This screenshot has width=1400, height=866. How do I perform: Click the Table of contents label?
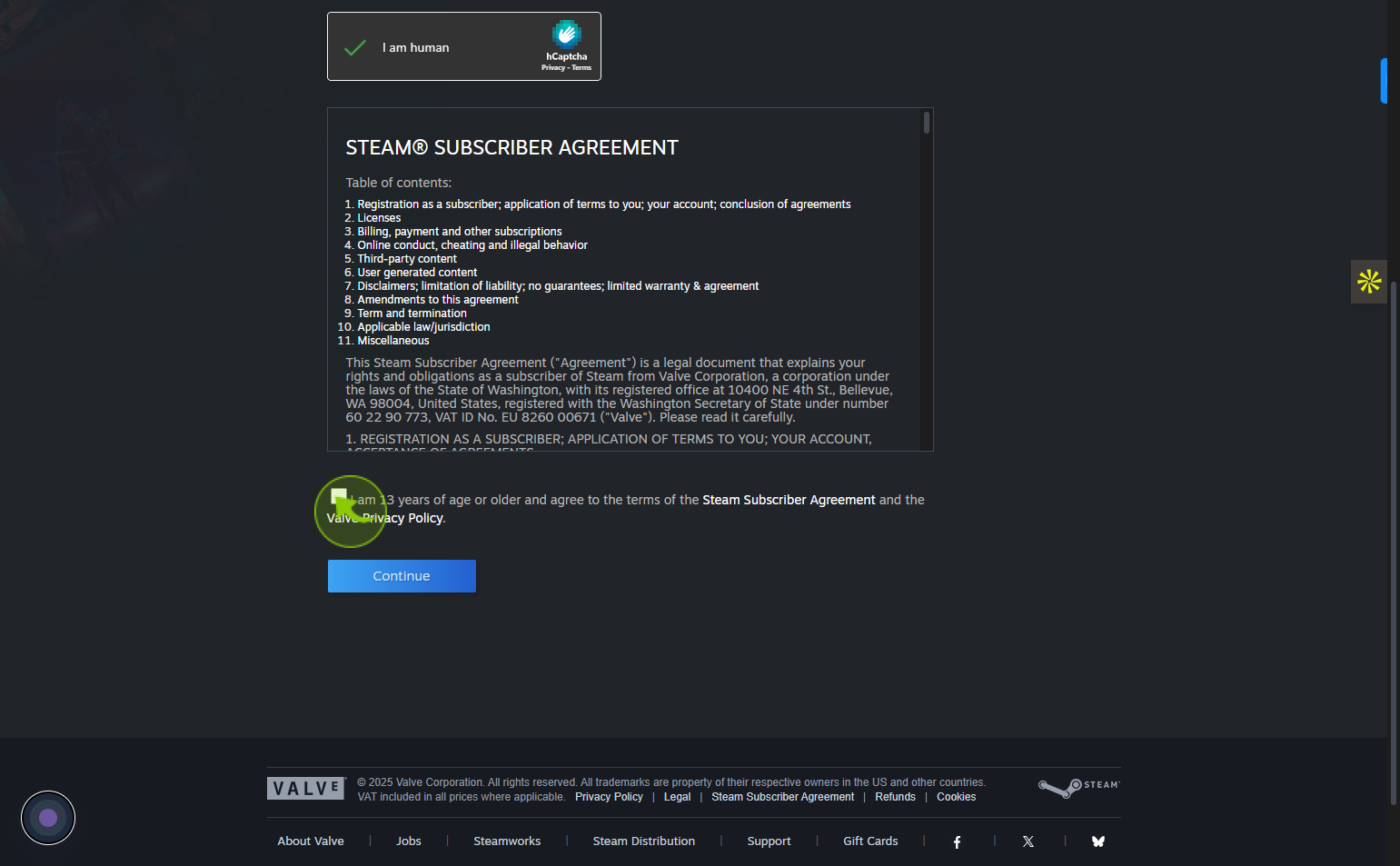(x=398, y=183)
